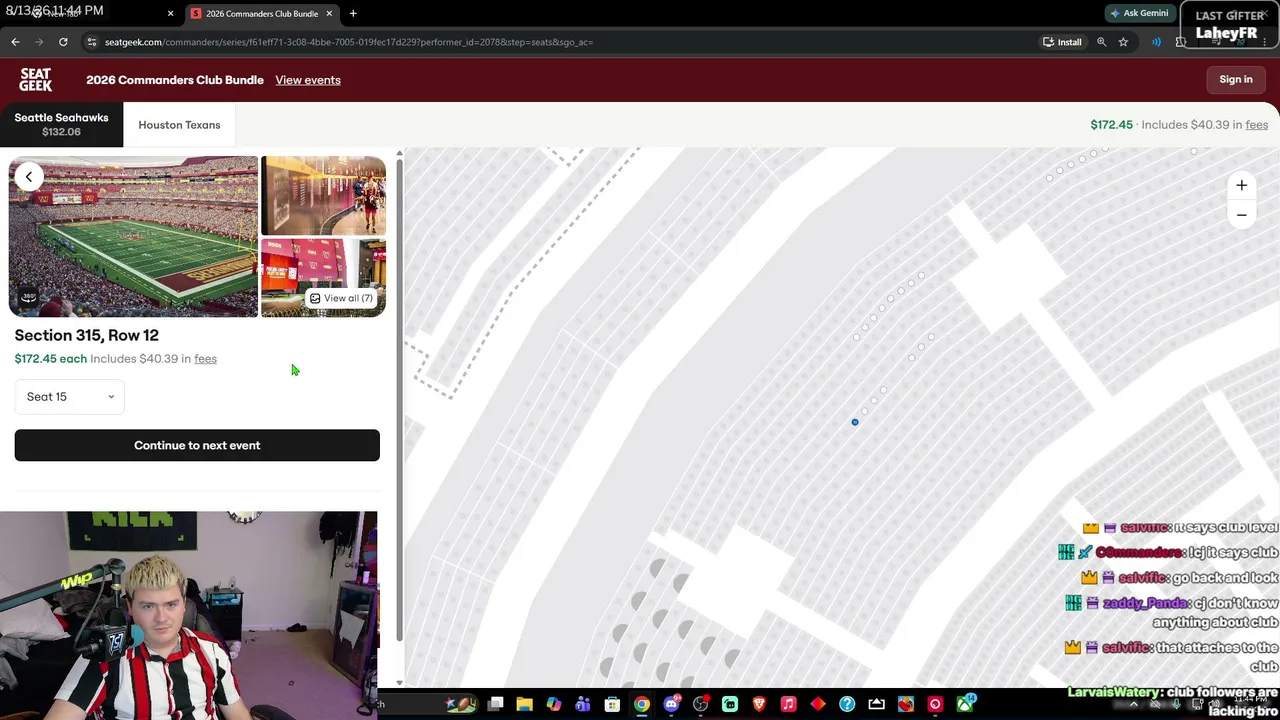This screenshot has width=1280, height=720.
Task: Open the Get Help question mark app
Action: [847, 704]
